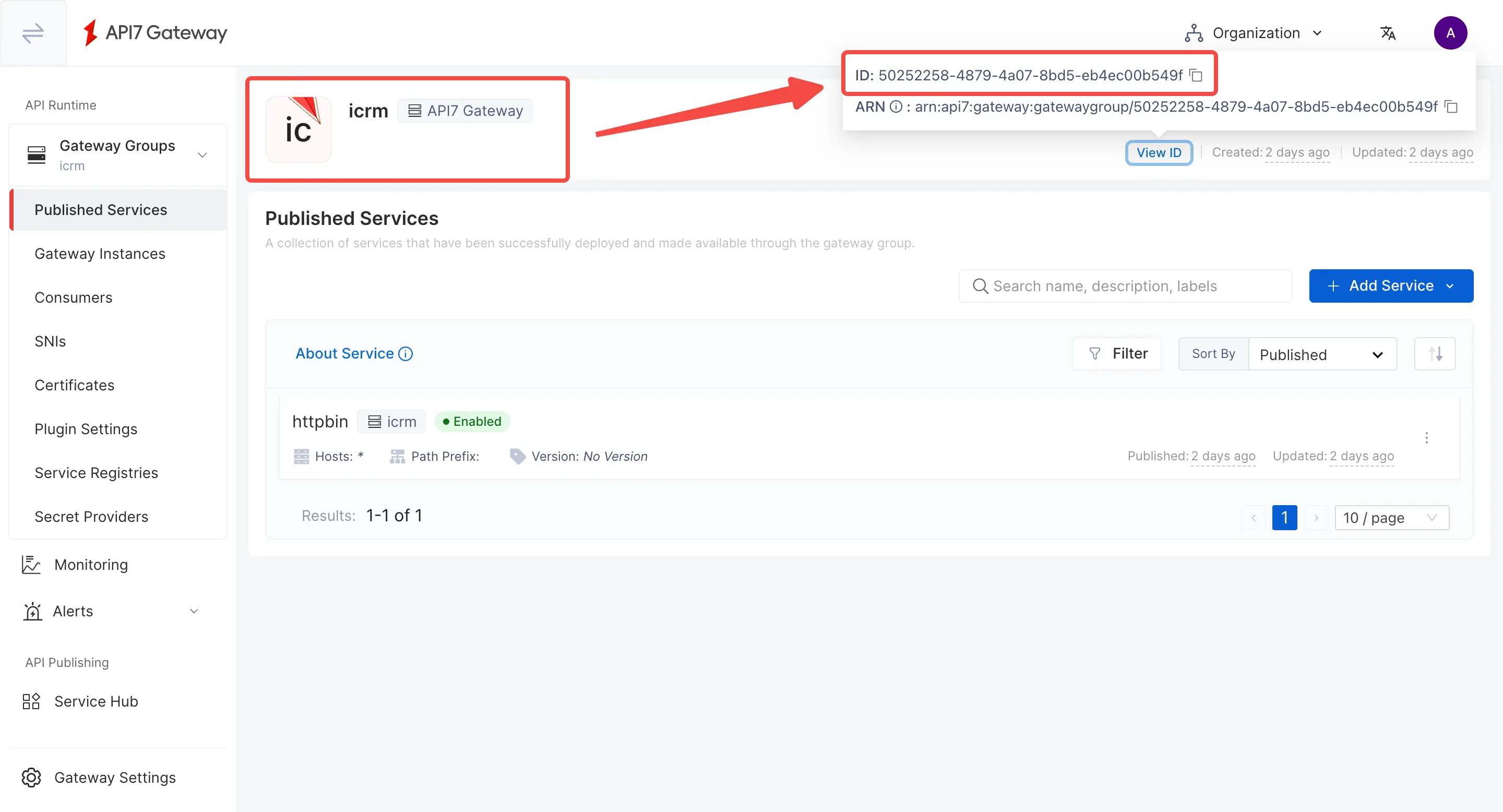Open the language switcher icon
1503x812 pixels.
[x=1388, y=33]
